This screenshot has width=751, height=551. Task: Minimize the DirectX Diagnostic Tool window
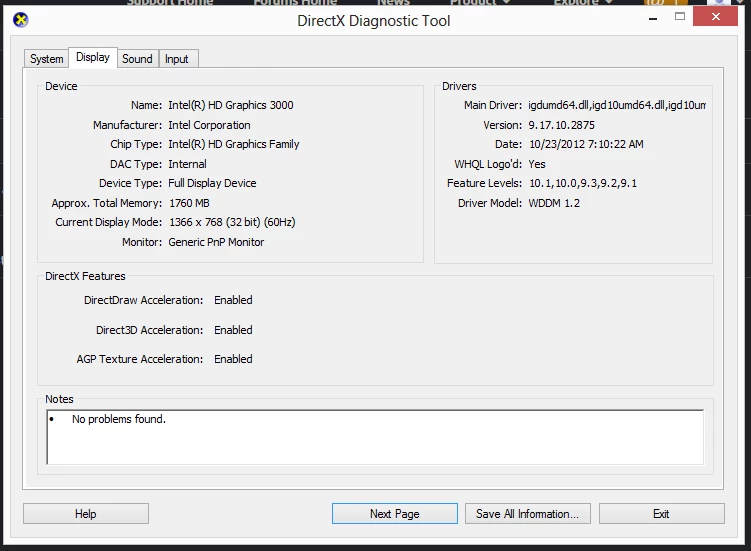tap(653, 17)
